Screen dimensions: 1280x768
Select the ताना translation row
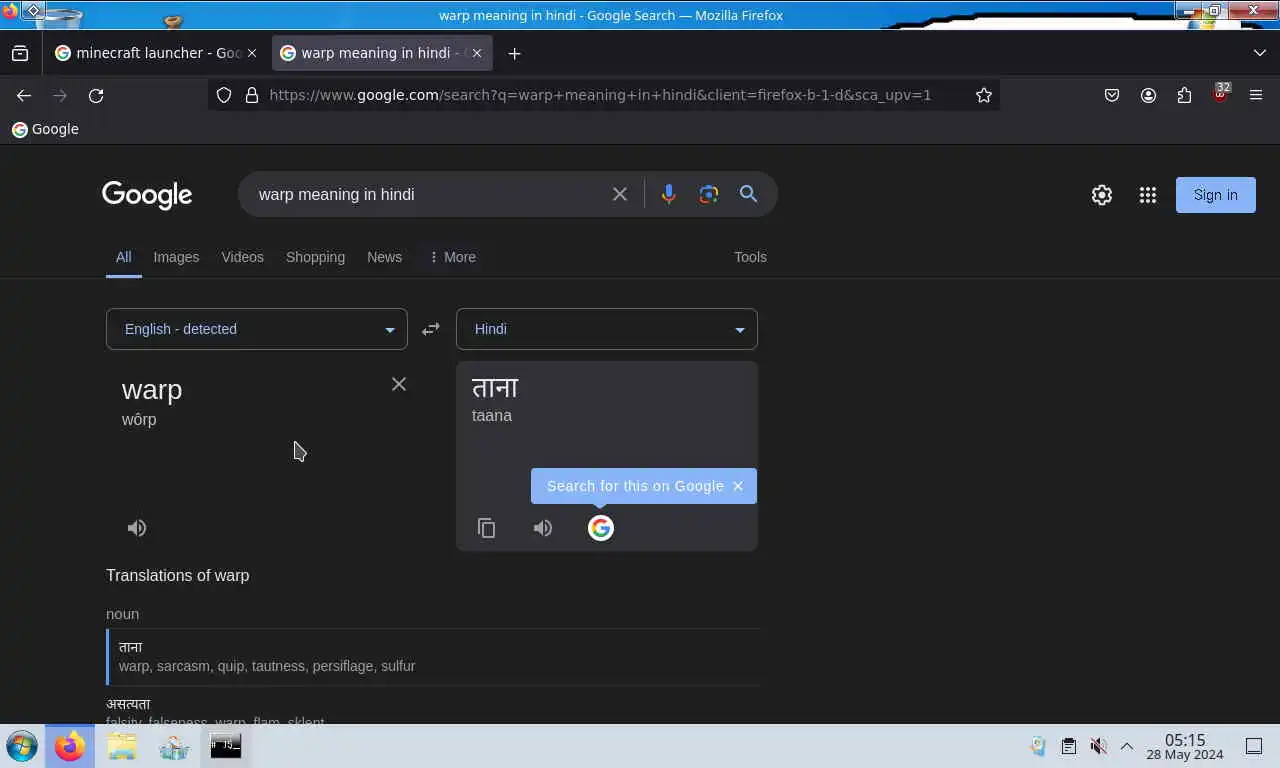click(433, 656)
